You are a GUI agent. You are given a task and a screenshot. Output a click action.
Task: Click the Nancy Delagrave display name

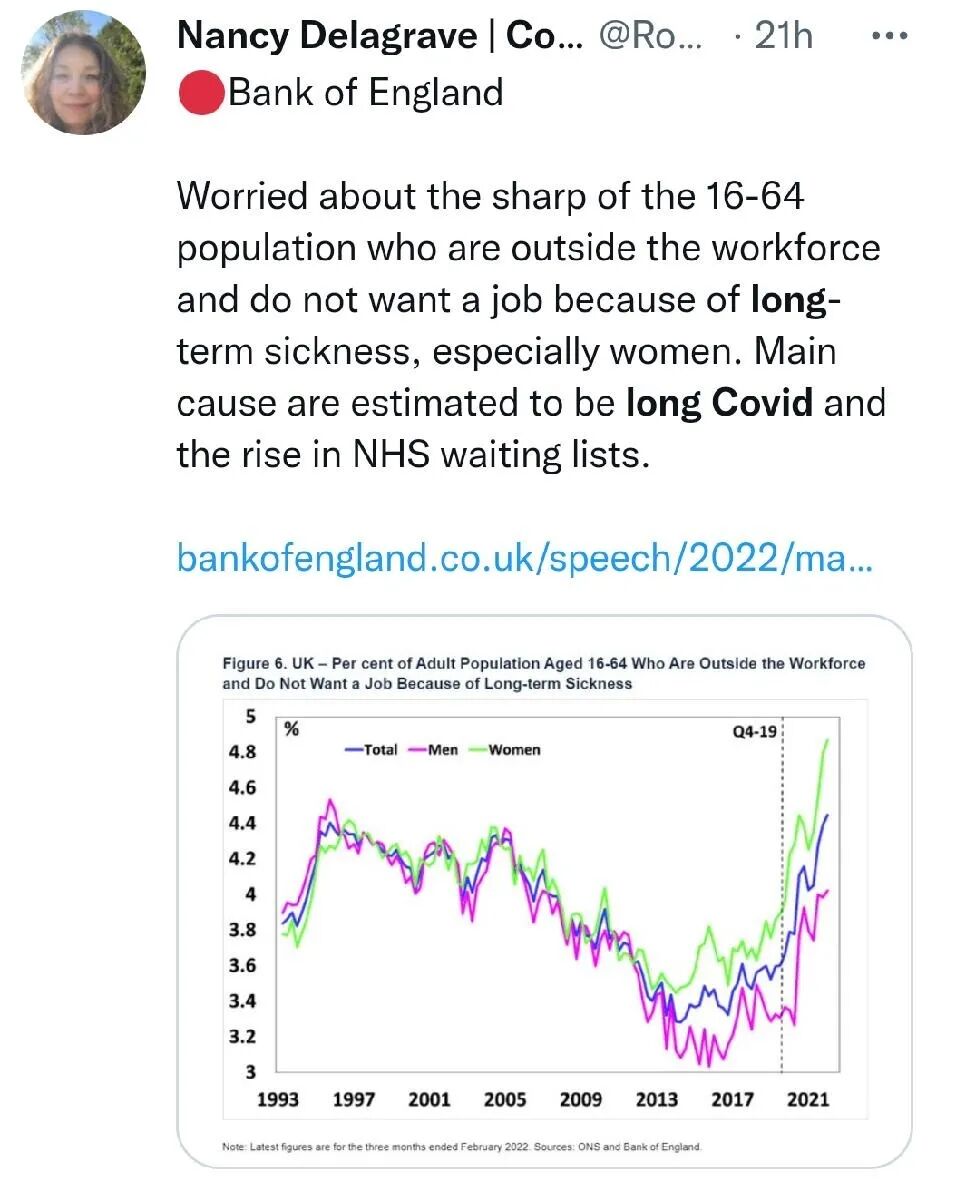380,36
